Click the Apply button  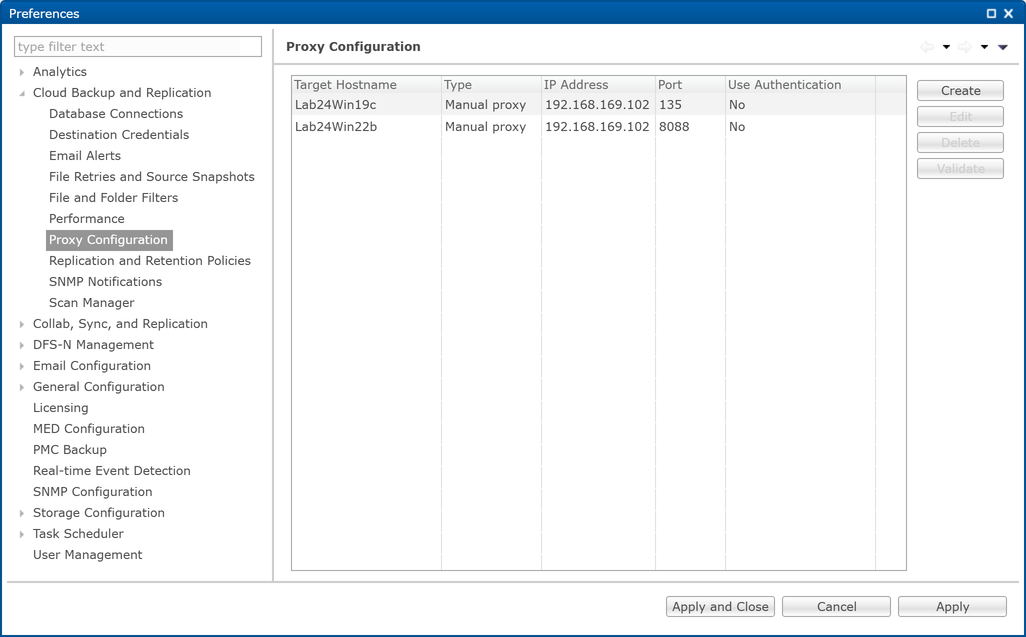pyautogui.click(x=952, y=606)
